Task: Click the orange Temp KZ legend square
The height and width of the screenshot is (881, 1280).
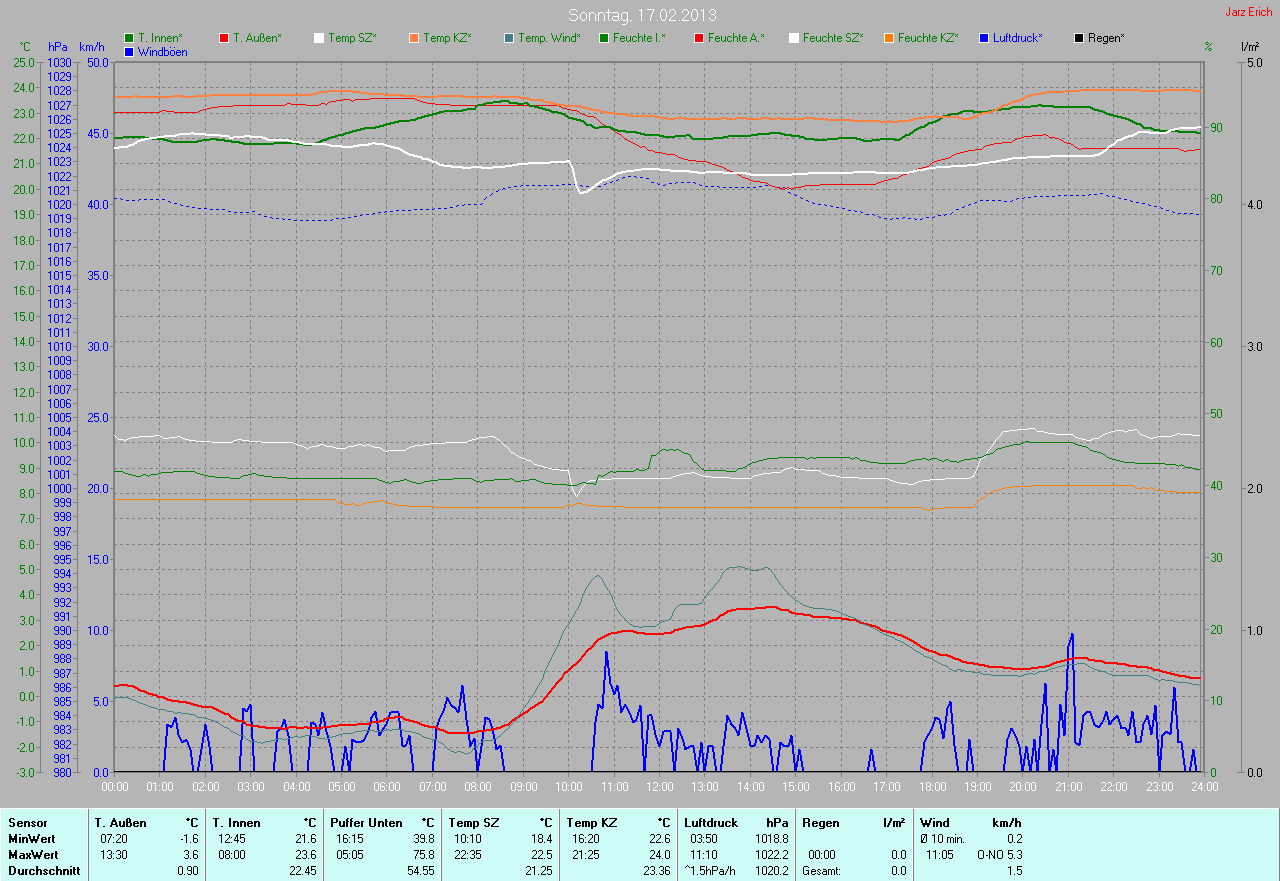Action: click(414, 38)
